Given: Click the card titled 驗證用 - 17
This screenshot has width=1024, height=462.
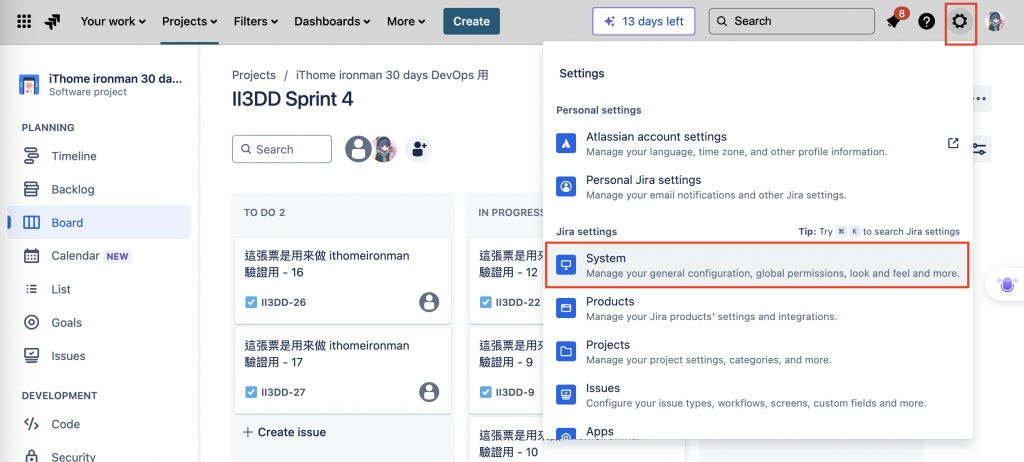Looking at the screenshot, I should click(343, 371).
